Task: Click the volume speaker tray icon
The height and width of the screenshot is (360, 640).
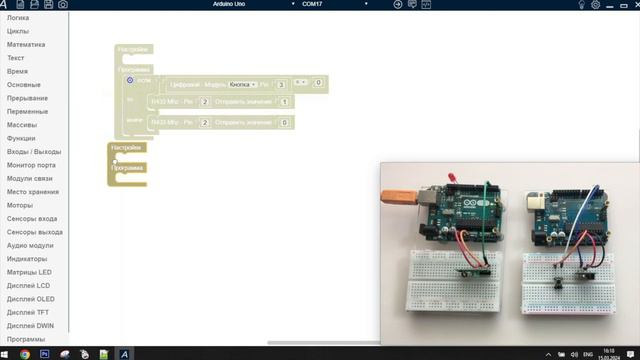Action: 574,355
